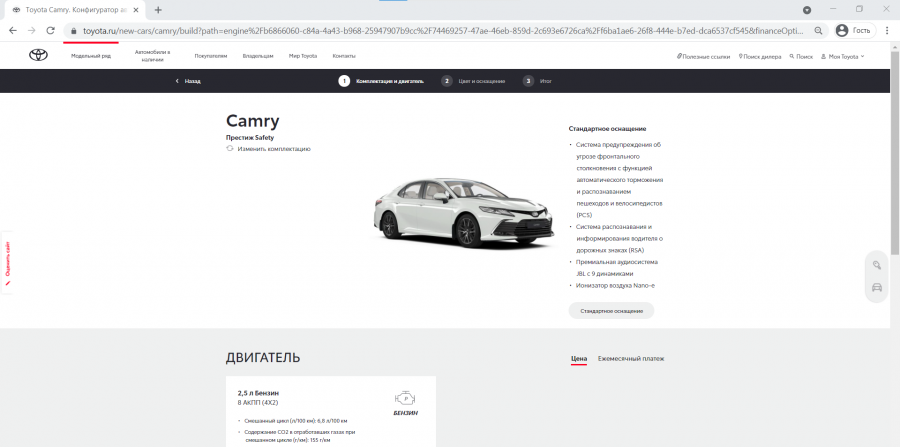900x447 pixels.
Task: Open Полезные ссылки link
Action: click(x=703, y=57)
